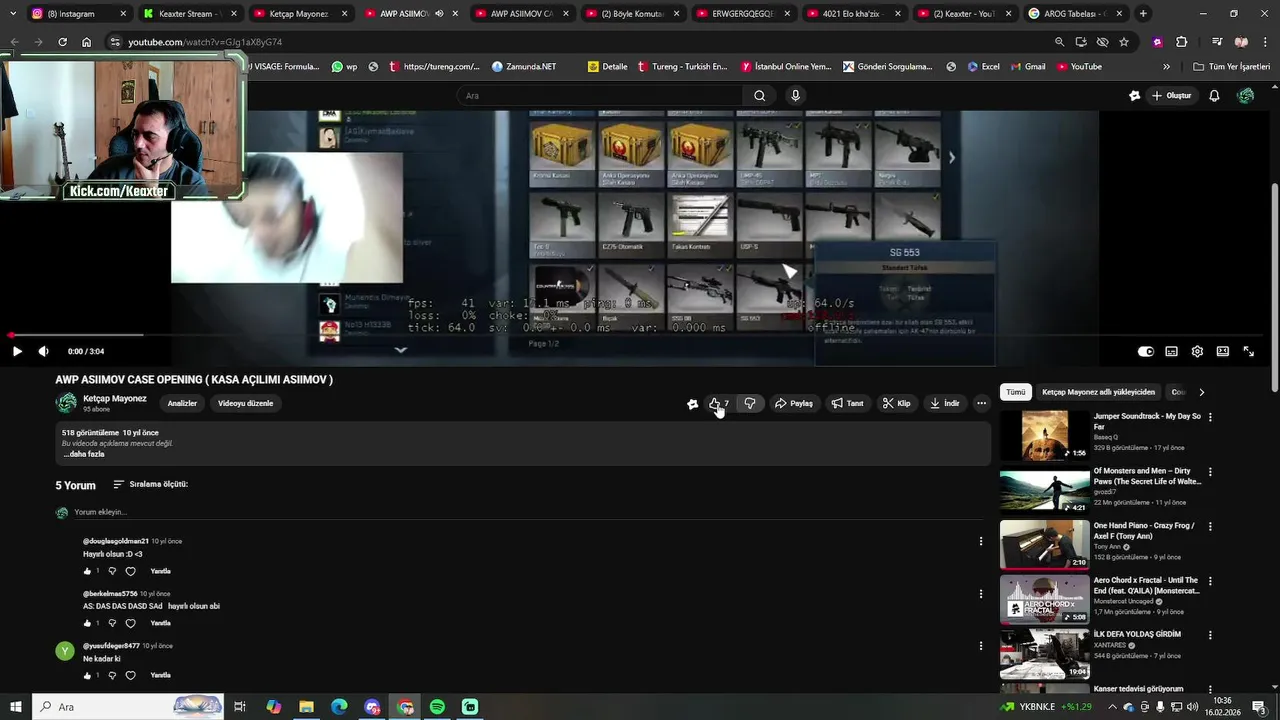
Task: Click the Windows Start button
Action: 15,707
